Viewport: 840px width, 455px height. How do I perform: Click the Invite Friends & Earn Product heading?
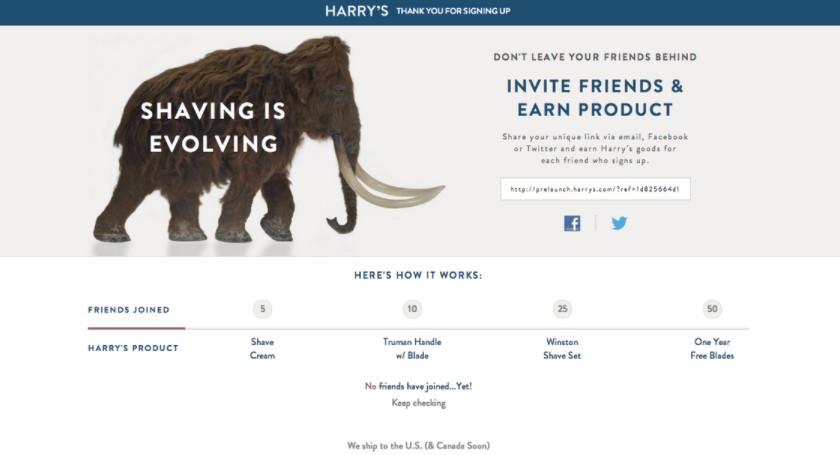coord(595,97)
